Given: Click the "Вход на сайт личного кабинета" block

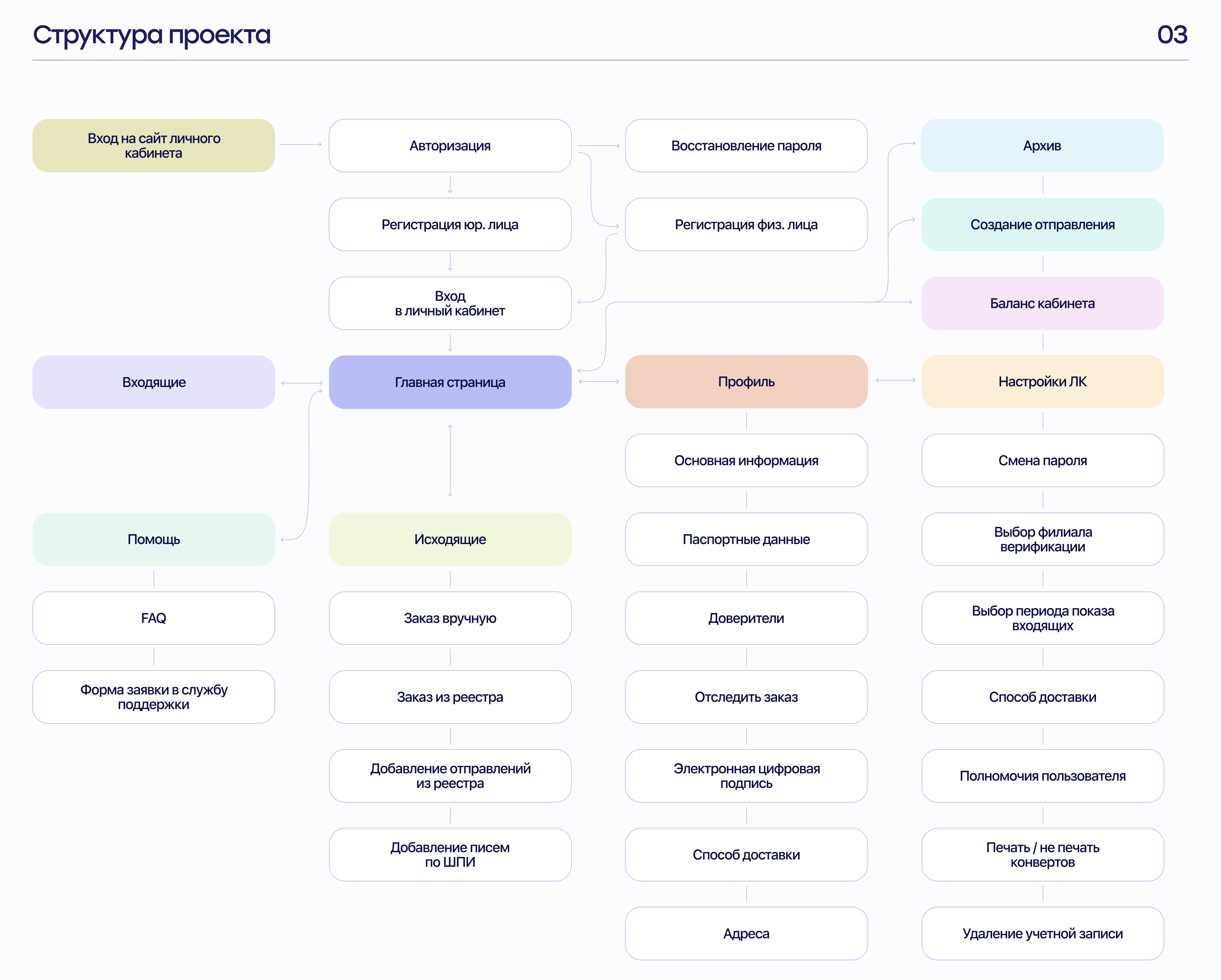Looking at the screenshot, I should click(154, 146).
